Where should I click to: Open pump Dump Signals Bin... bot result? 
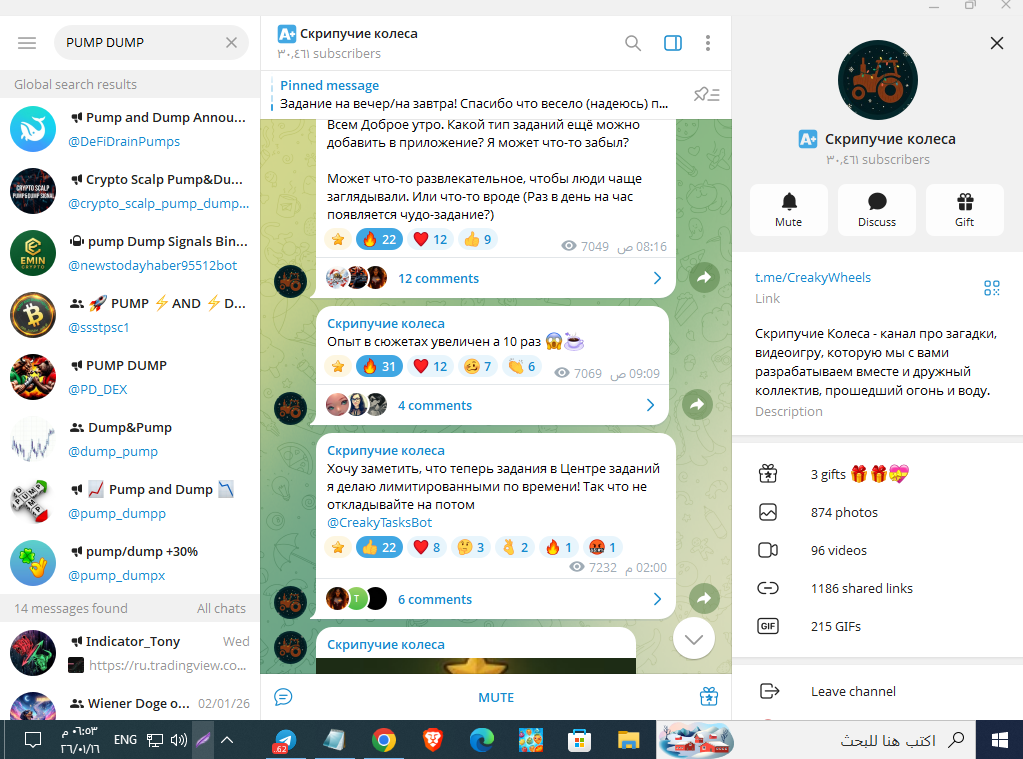coord(130,253)
